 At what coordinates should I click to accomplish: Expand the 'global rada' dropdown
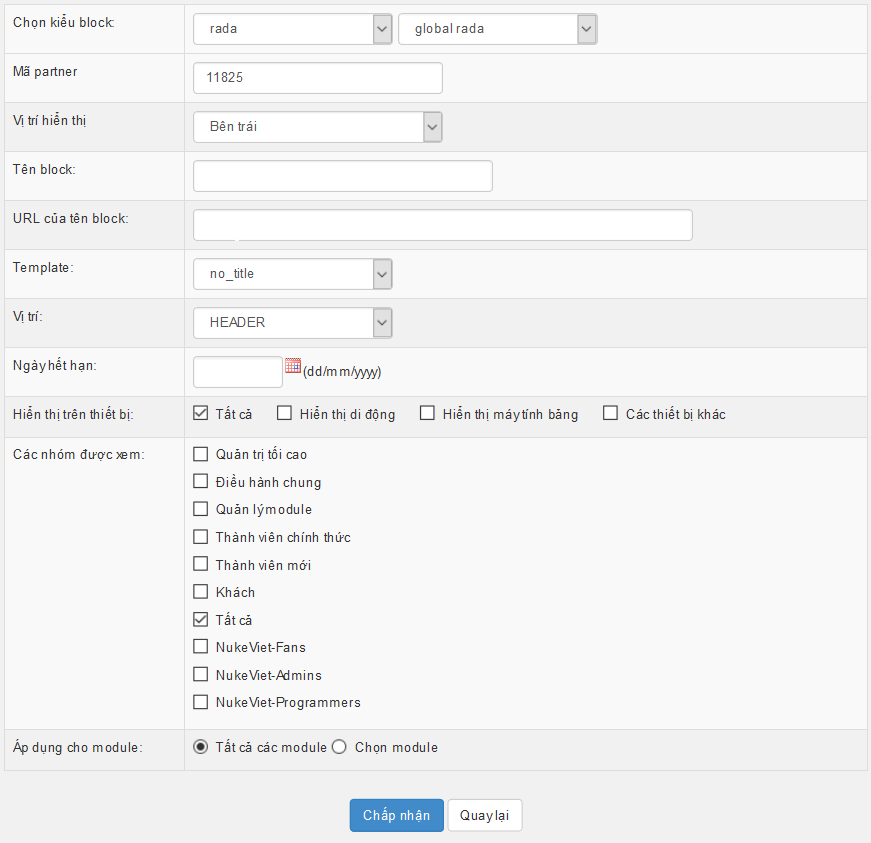pos(498,29)
